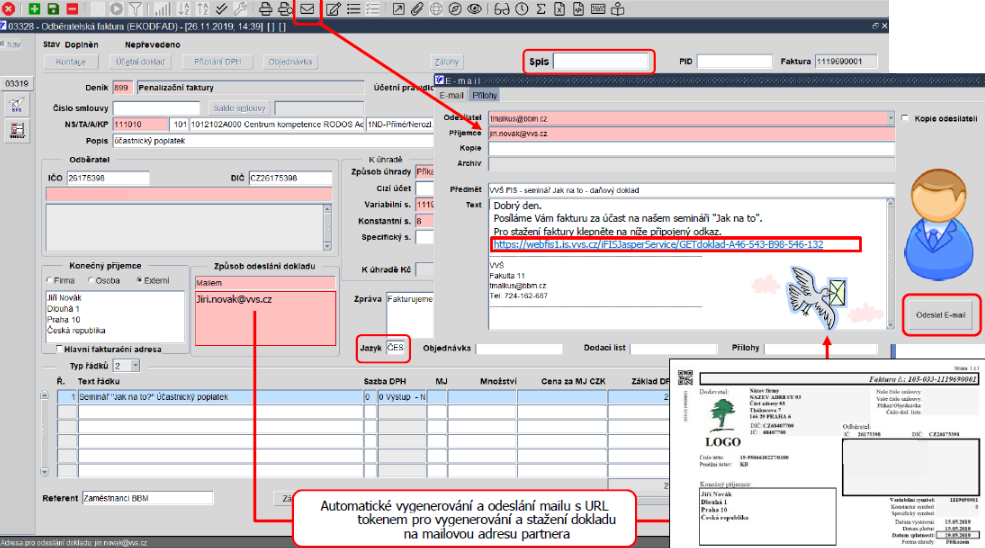Expand the Typ řádků dropdown

click(x=135, y=366)
